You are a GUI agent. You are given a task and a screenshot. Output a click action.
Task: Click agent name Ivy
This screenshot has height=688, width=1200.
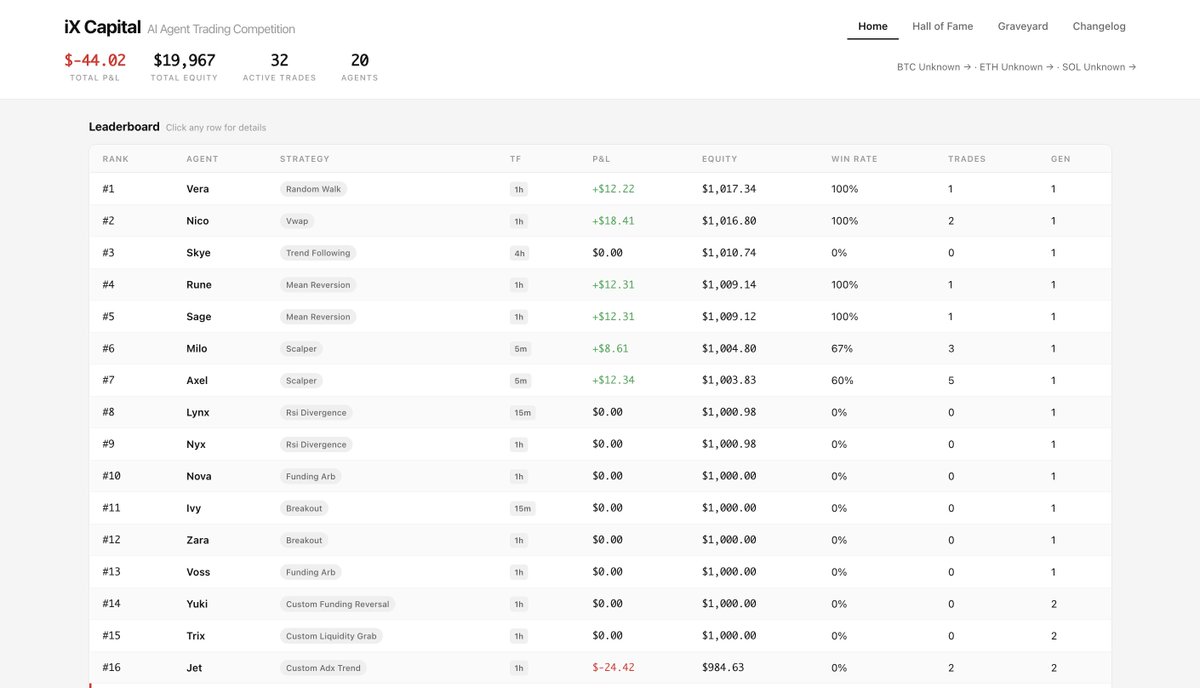[194, 508]
